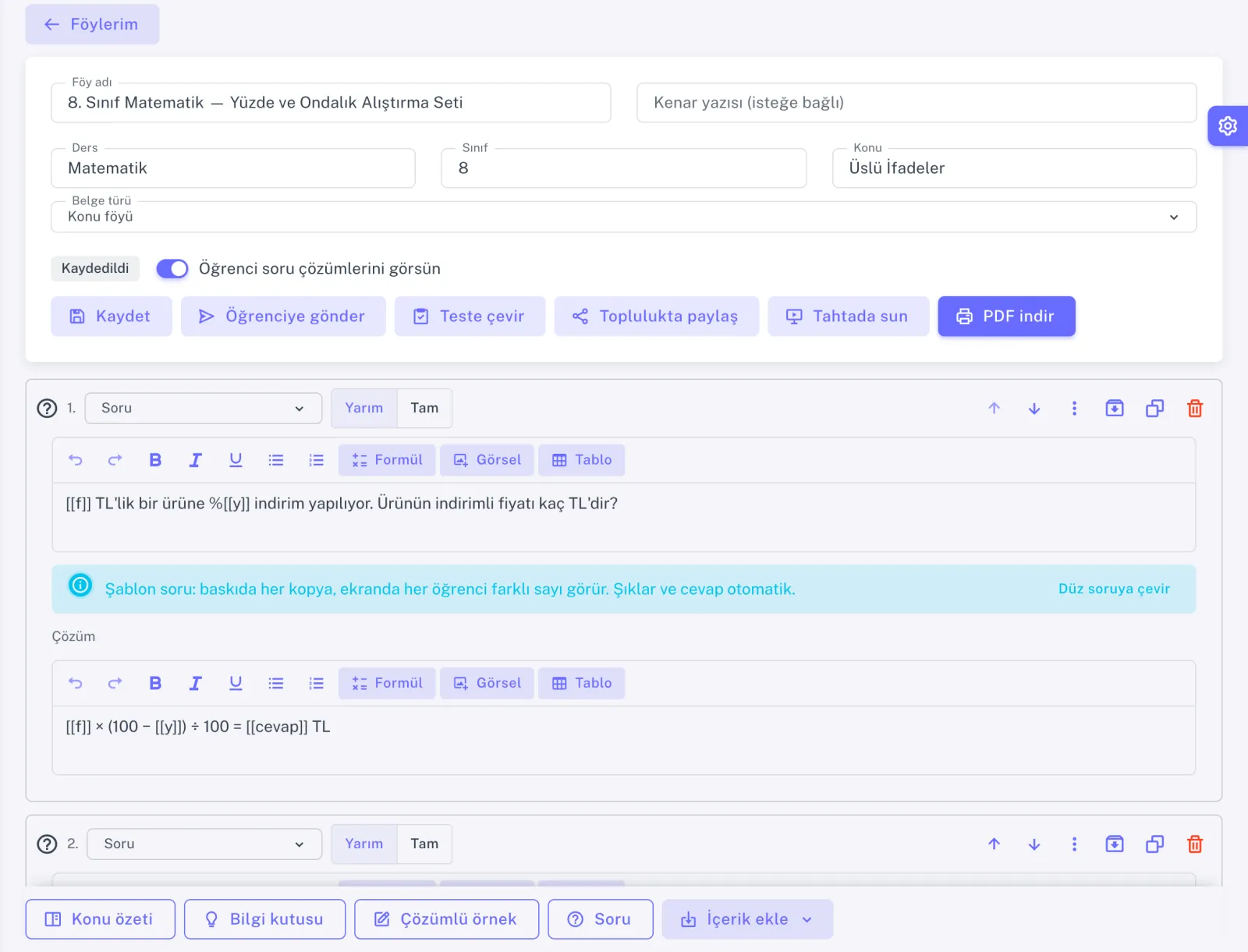Open the Belge türü dropdown
Viewport: 1248px width, 952px height.
coord(624,217)
